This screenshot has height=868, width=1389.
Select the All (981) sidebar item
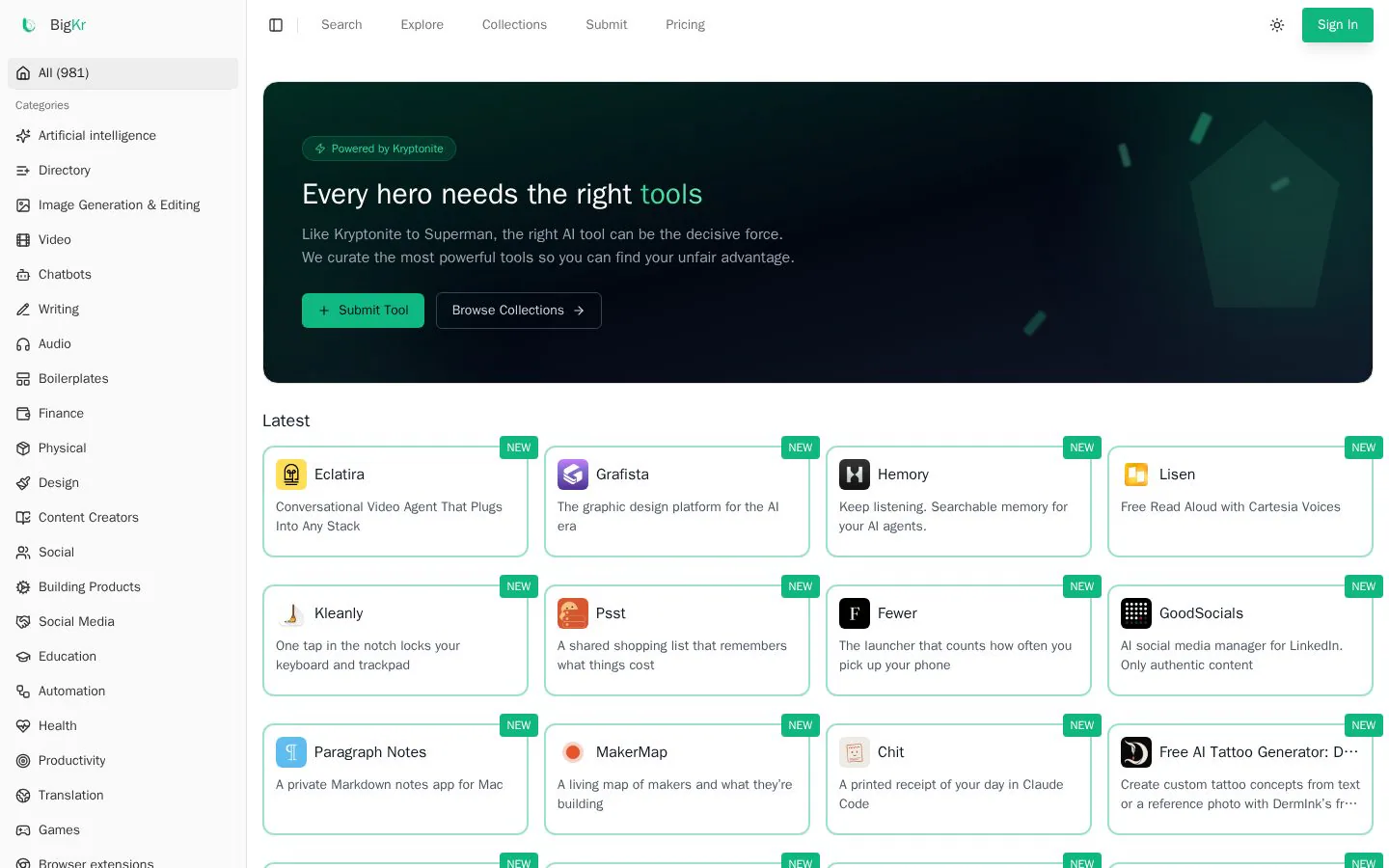click(x=123, y=73)
